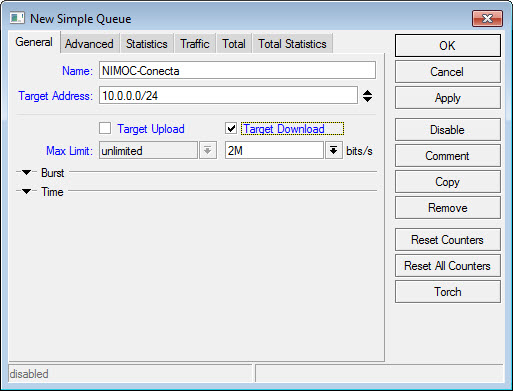Screen dimensions: 513x391
Task: Click the Target Address field
Action: coord(228,96)
